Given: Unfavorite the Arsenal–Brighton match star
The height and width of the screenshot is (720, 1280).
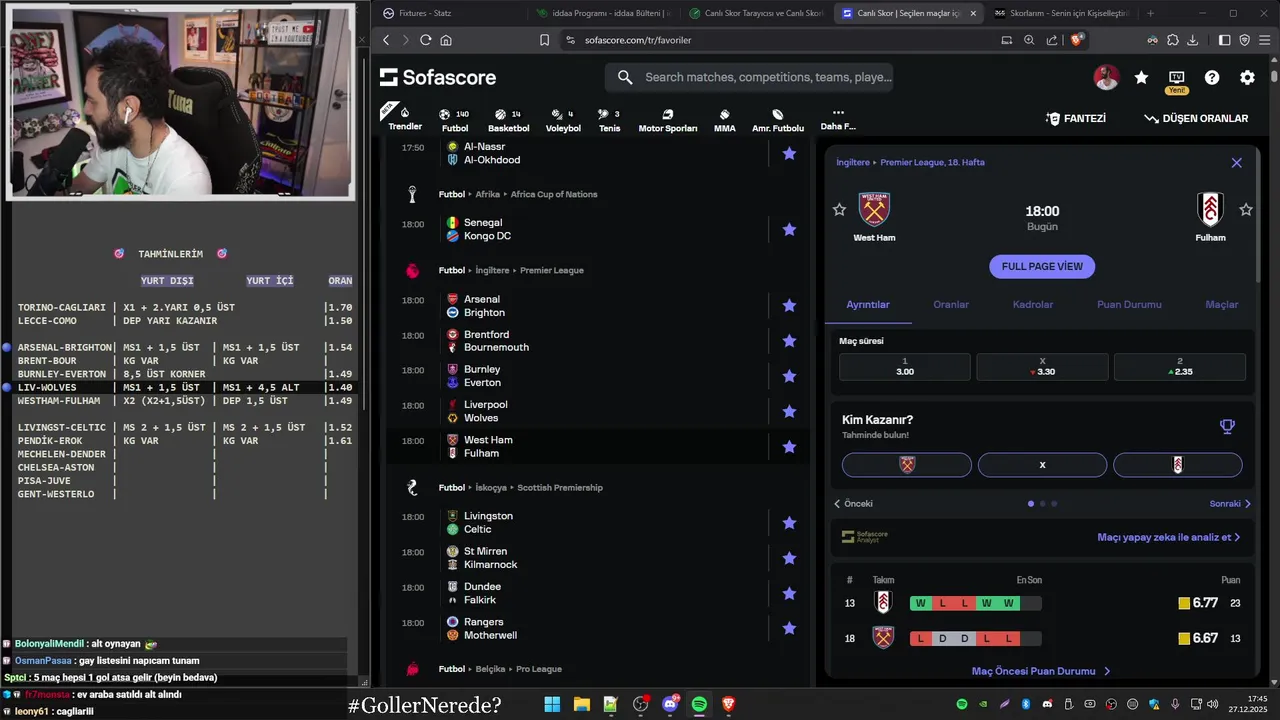Looking at the screenshot, I should (789, 305).
